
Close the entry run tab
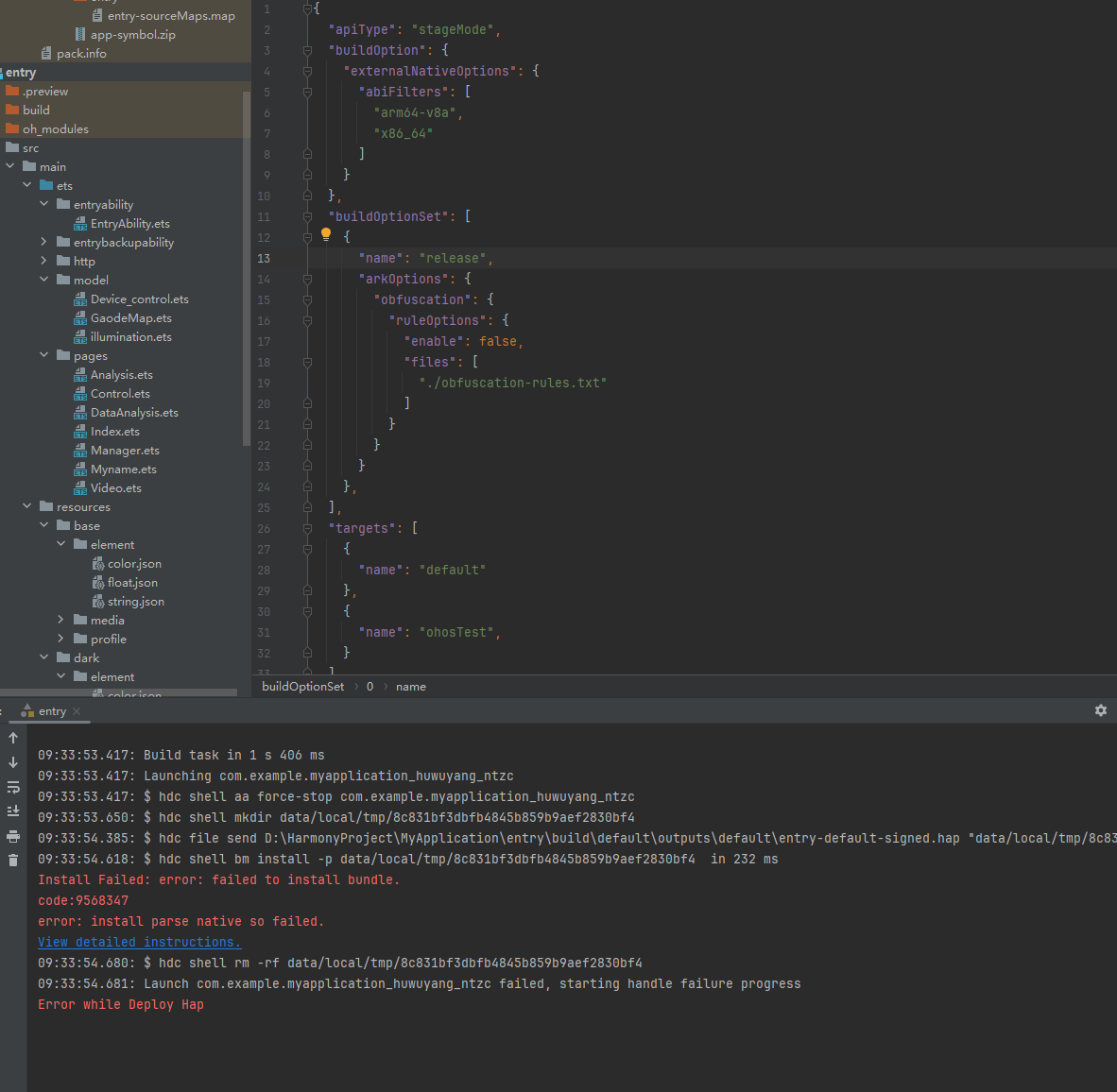point(77,711)
